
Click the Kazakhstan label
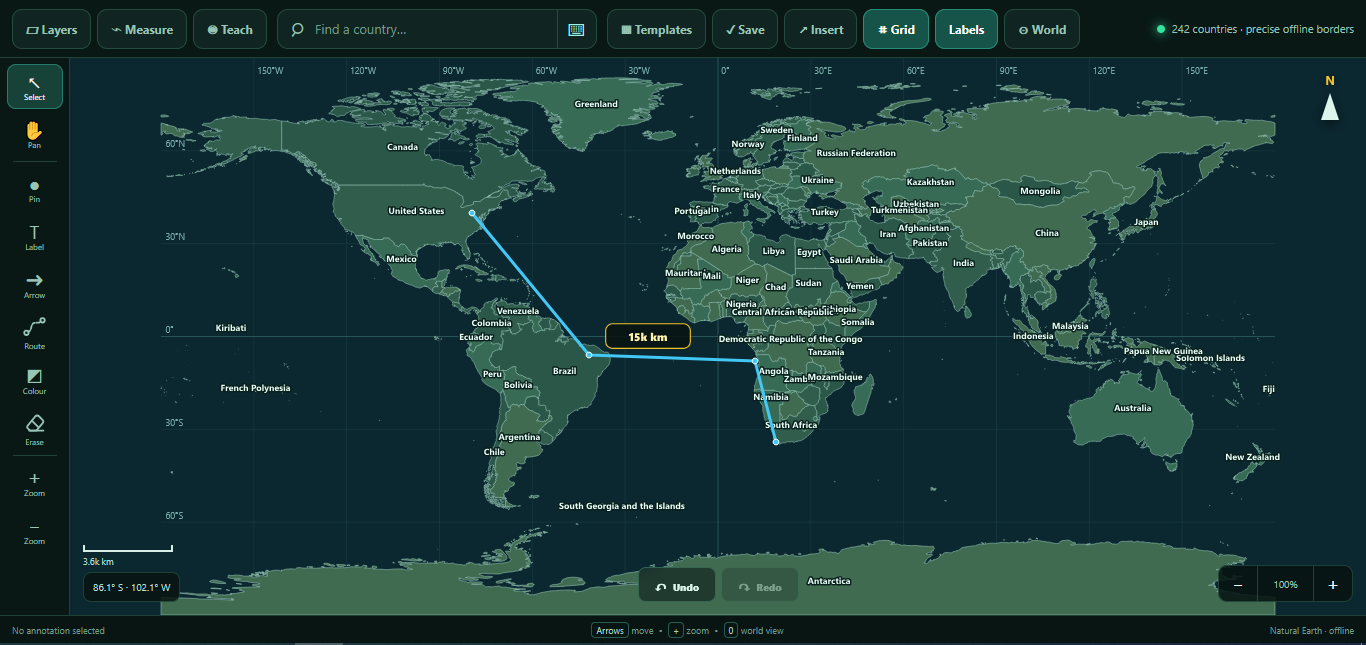[930, 182]
